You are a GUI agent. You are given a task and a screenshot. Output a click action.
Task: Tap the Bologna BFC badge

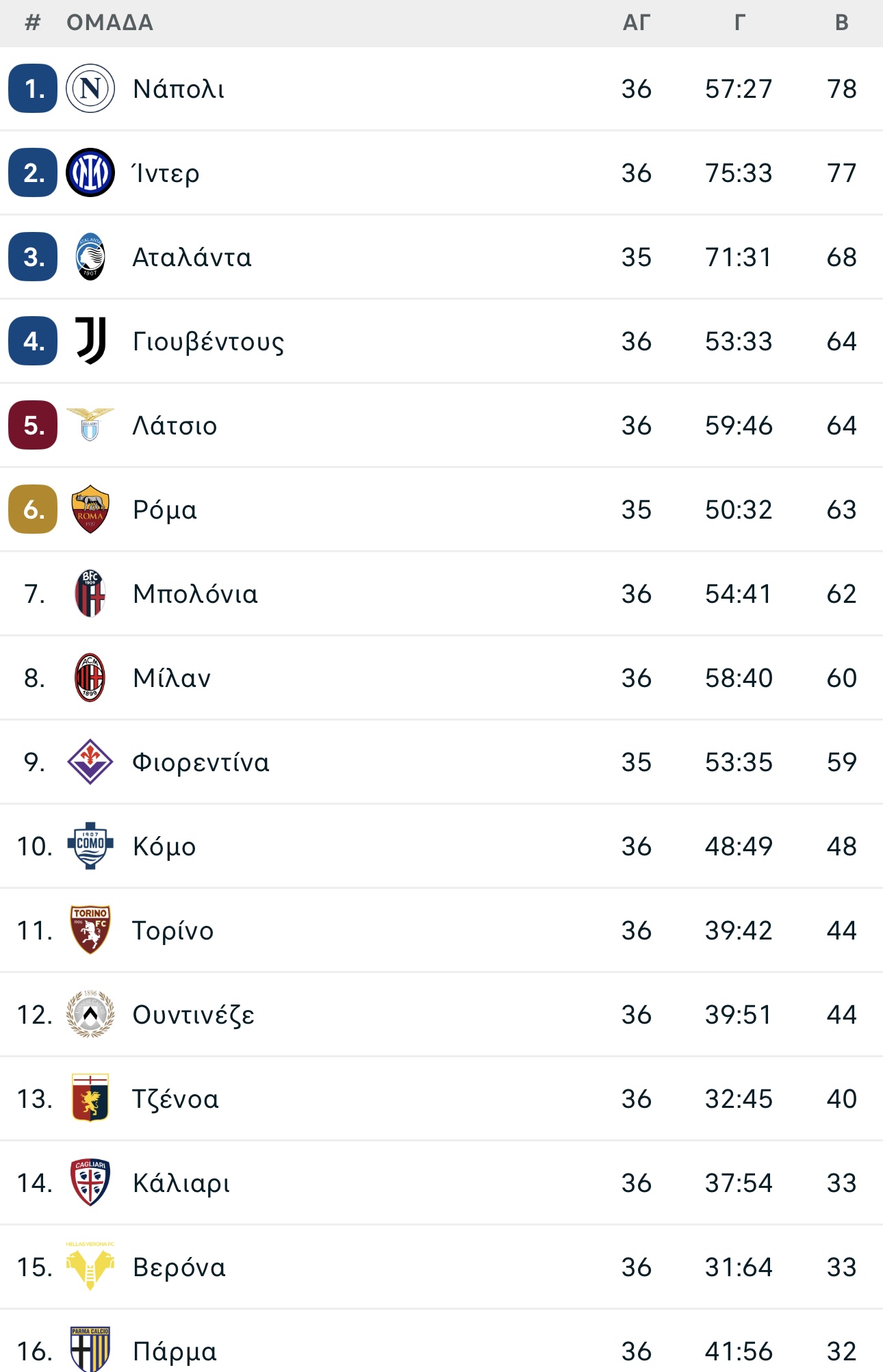[90, 593]
